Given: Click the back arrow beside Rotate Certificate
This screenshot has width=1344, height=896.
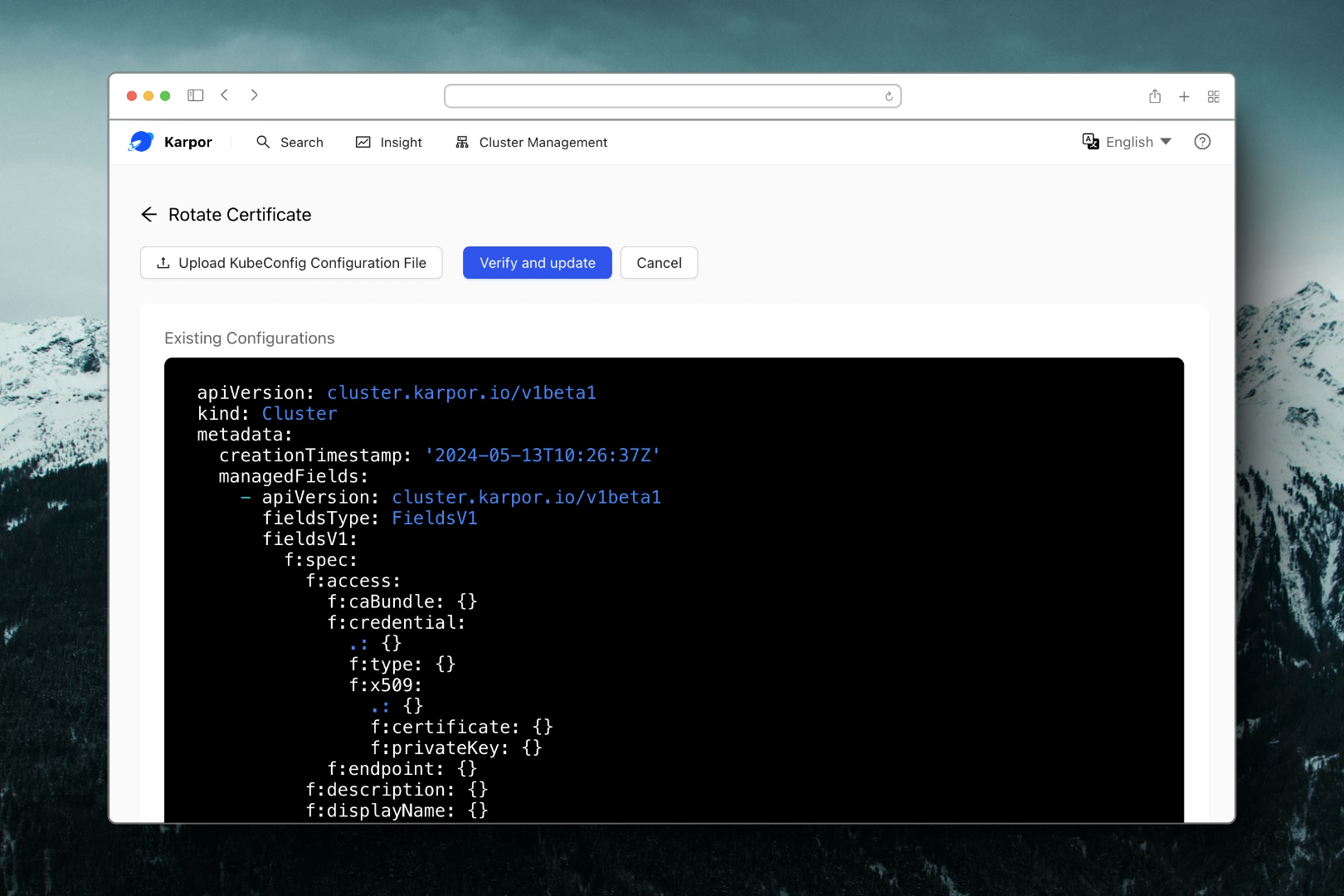Looking at the screenshot, I should 149,215.
